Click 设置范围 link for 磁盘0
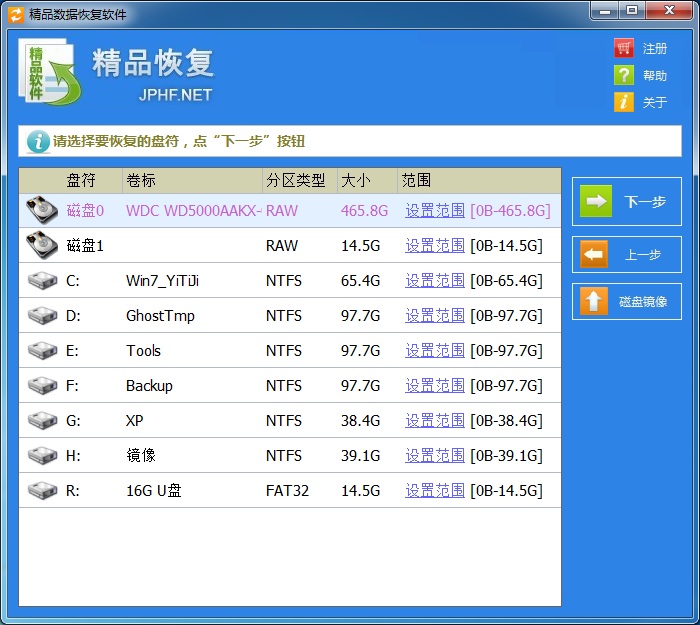 point(435,210)
